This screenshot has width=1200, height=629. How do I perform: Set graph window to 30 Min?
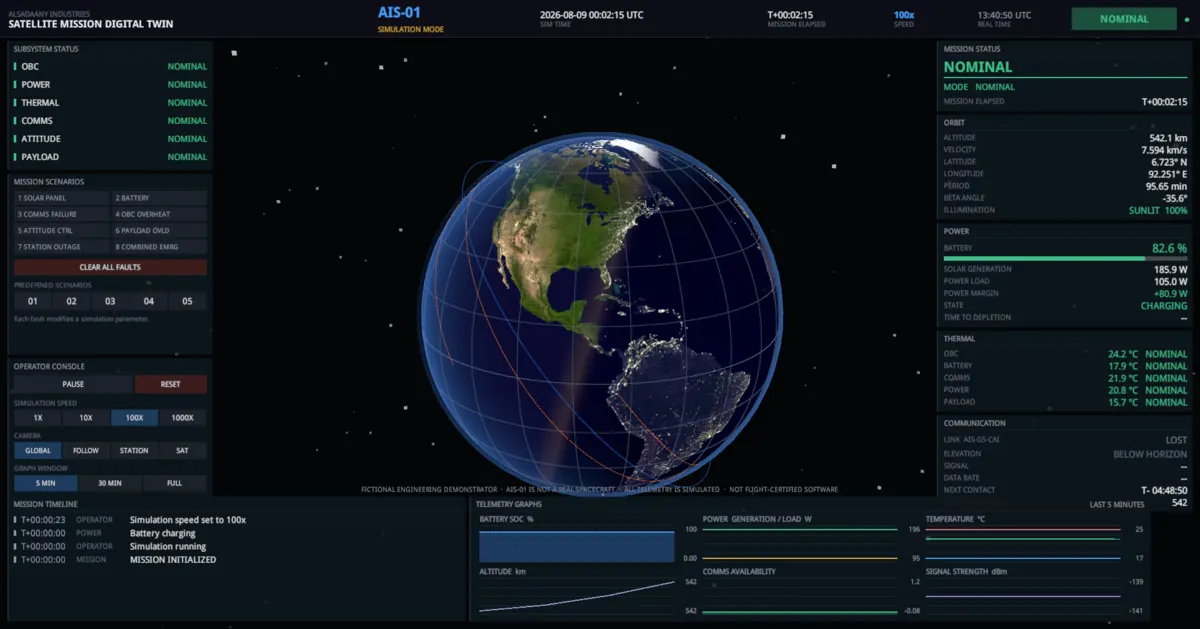[x=110, y=483]
